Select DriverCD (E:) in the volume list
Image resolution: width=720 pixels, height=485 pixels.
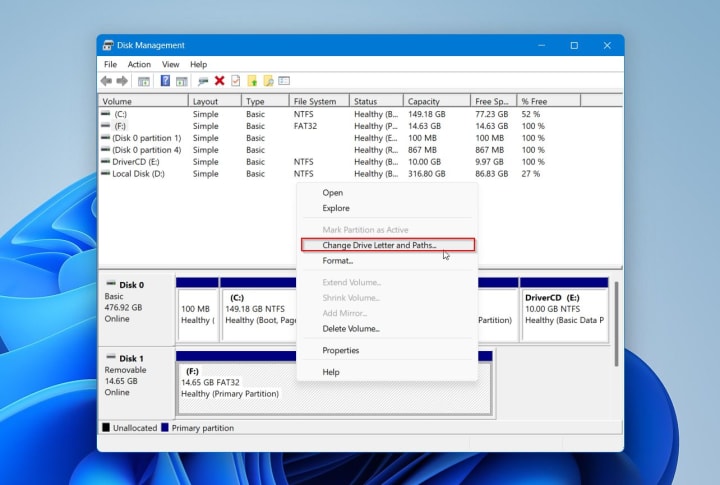click(x=135, y=162)
